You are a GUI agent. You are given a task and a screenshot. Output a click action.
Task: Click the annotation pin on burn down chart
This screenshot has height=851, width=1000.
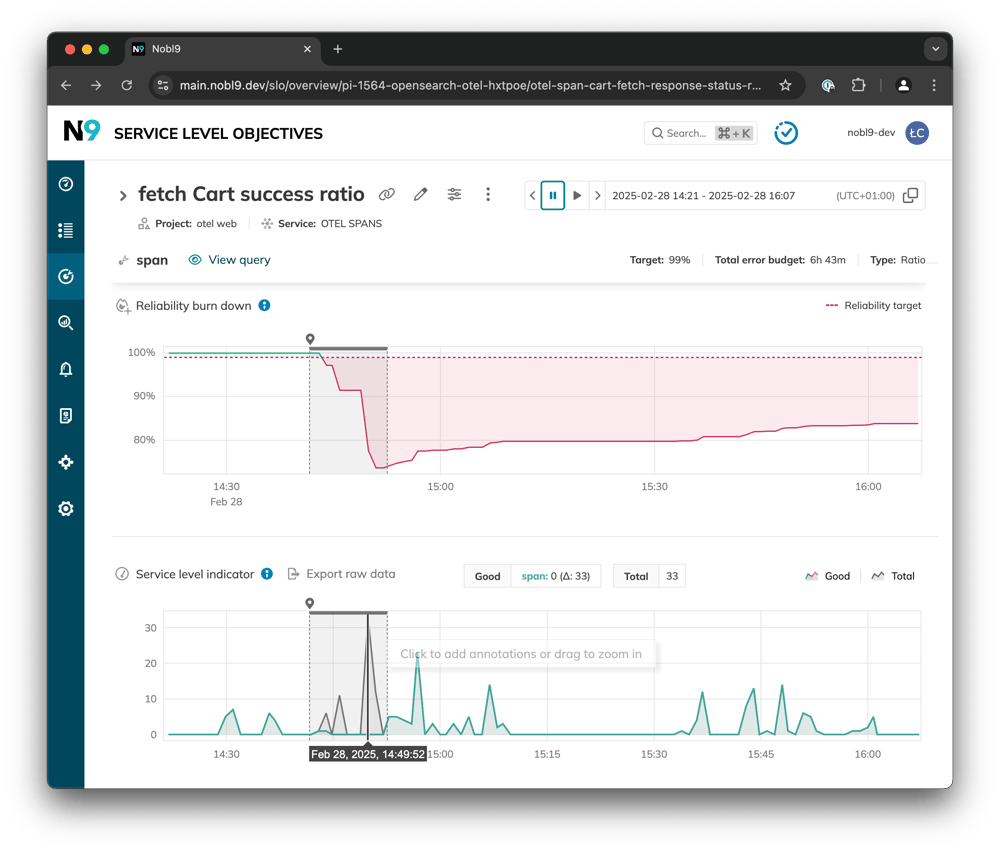310,339
